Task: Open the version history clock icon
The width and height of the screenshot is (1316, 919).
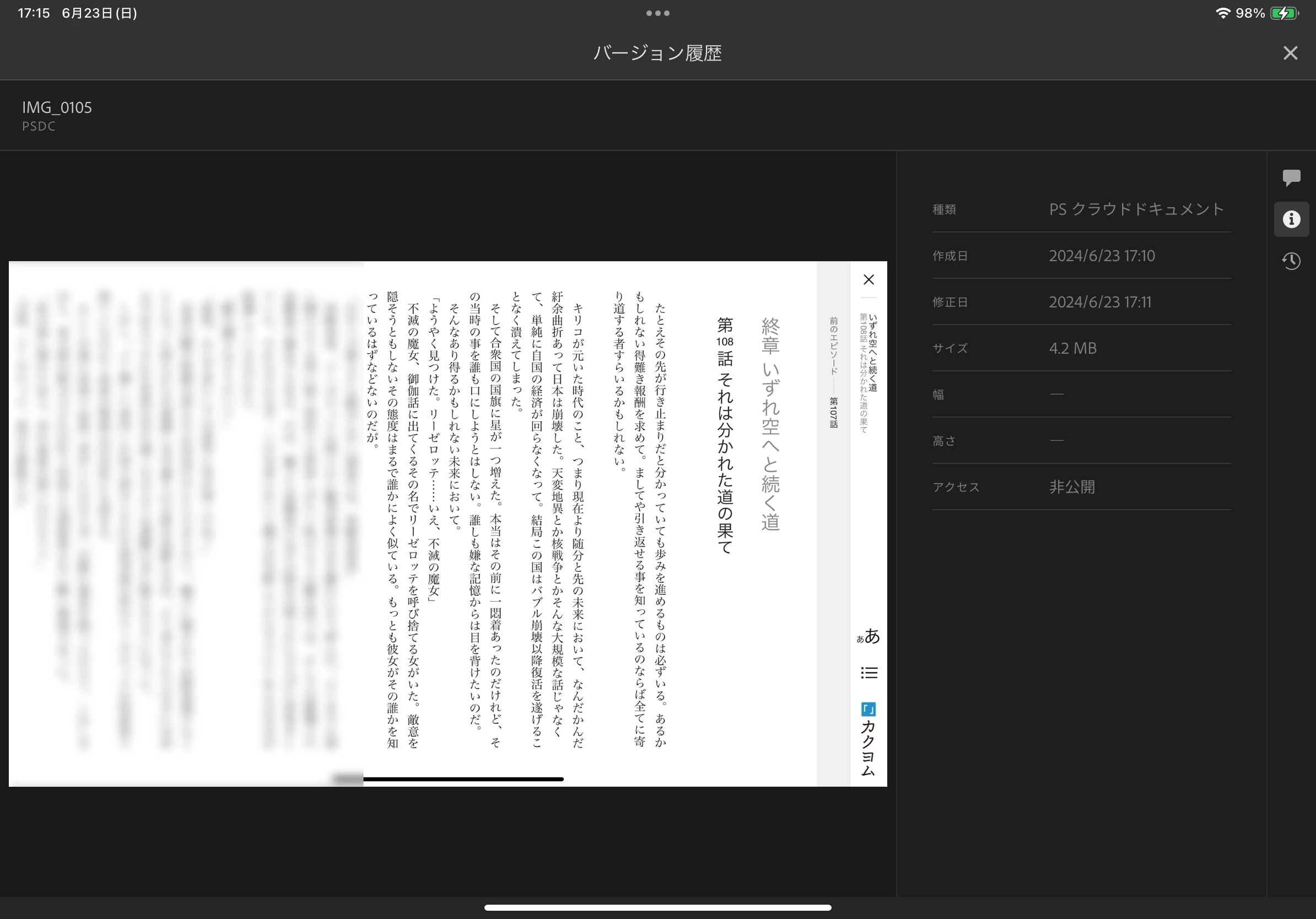Action: pyautogui.click(x=1291, y=261)
